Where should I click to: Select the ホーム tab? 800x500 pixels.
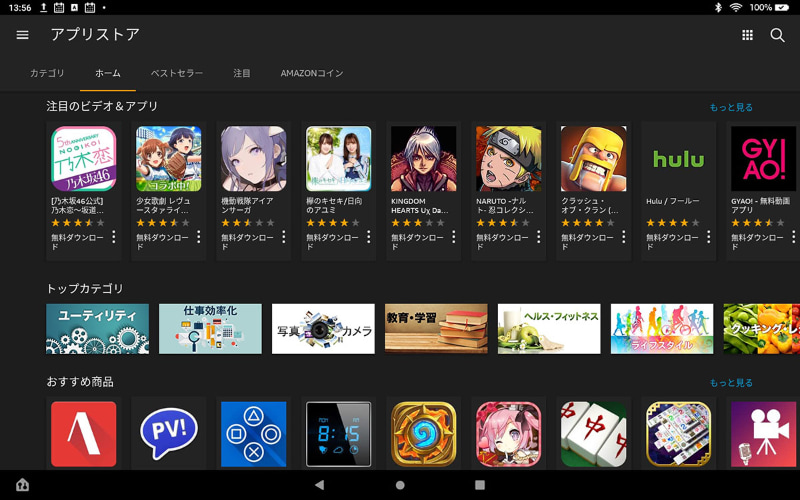pos(108,73)
